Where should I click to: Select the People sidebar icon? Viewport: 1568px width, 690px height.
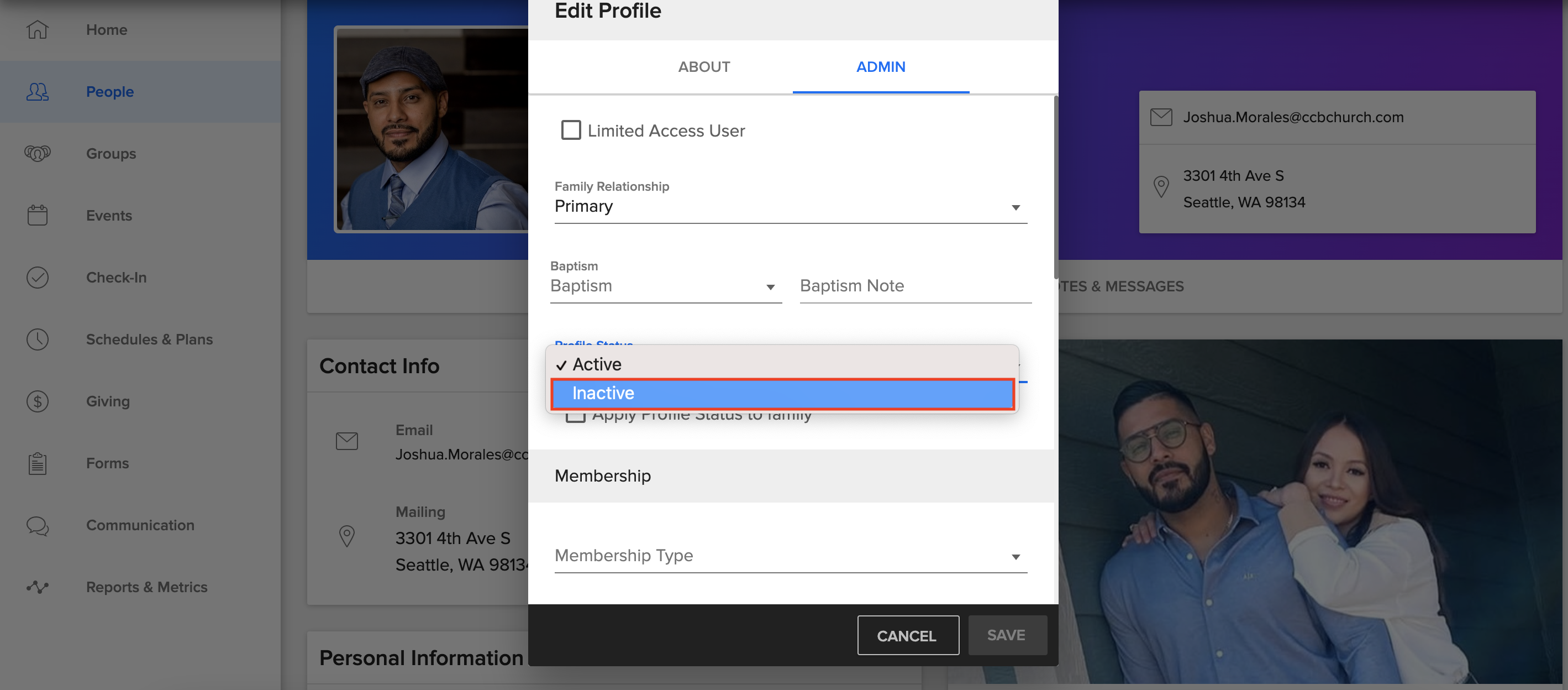36,92
